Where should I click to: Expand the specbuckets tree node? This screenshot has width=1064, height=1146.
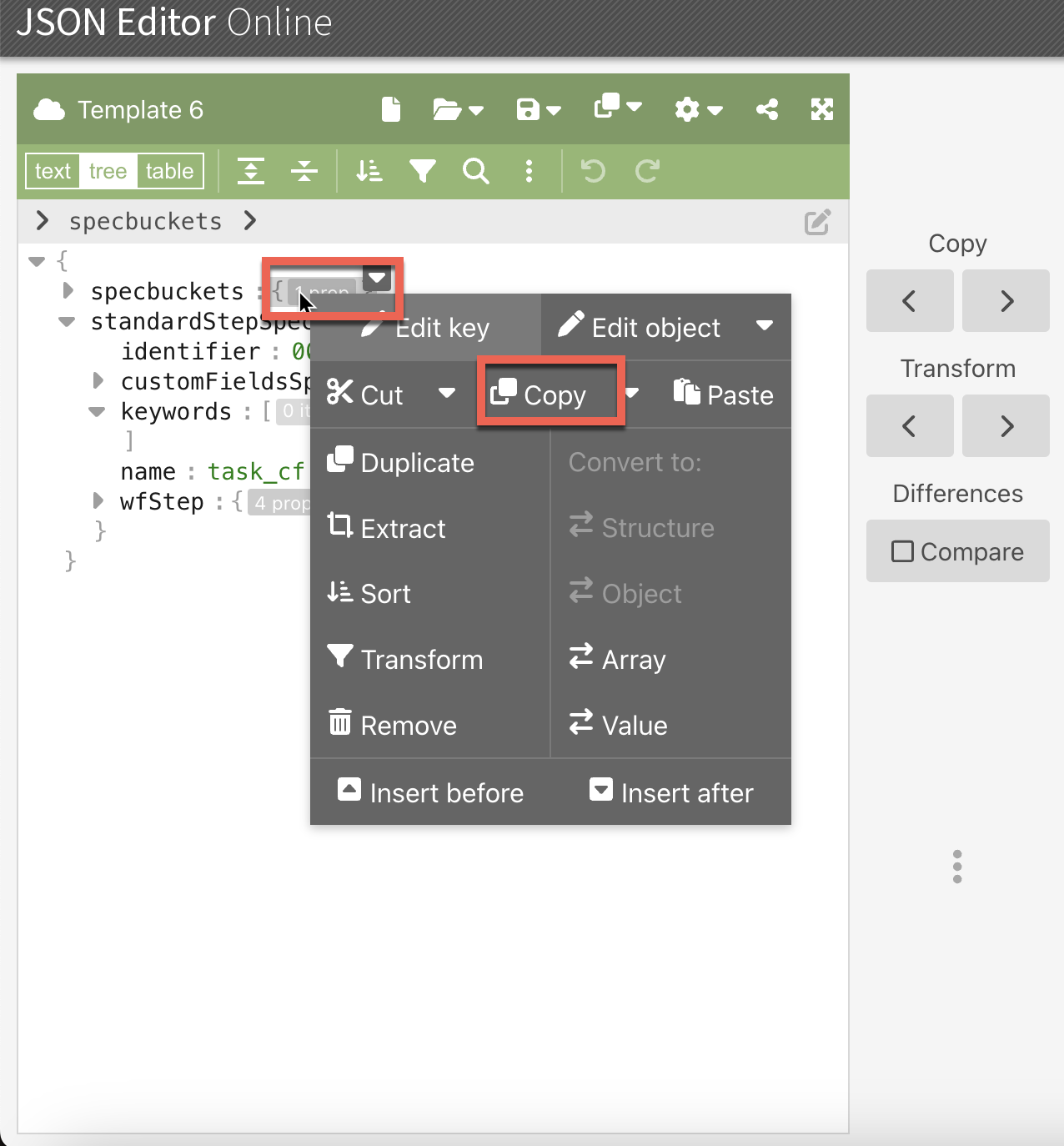(68, 291)
